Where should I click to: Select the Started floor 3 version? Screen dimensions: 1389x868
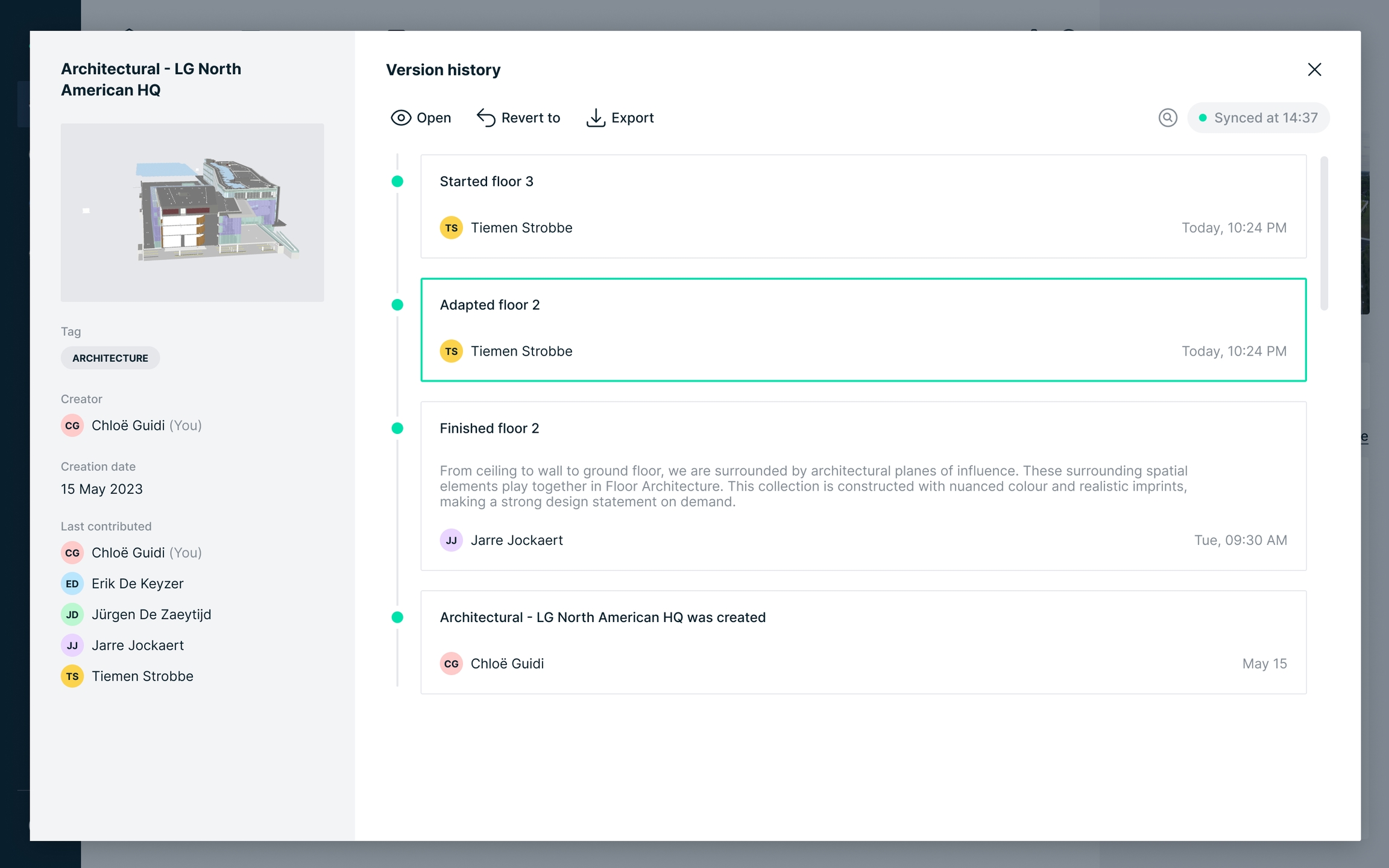[862, 205]
